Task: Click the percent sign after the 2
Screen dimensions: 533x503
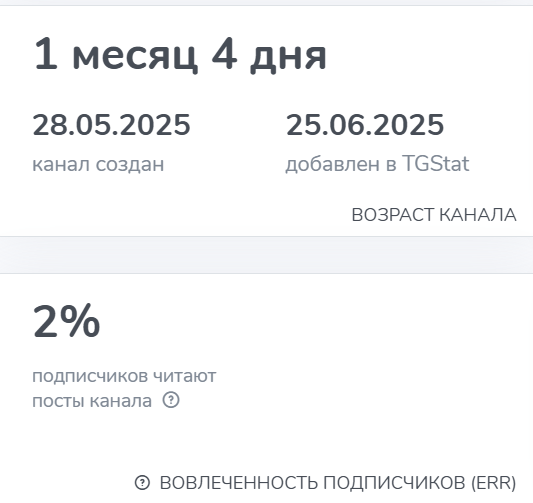Action: pos(80,321)
